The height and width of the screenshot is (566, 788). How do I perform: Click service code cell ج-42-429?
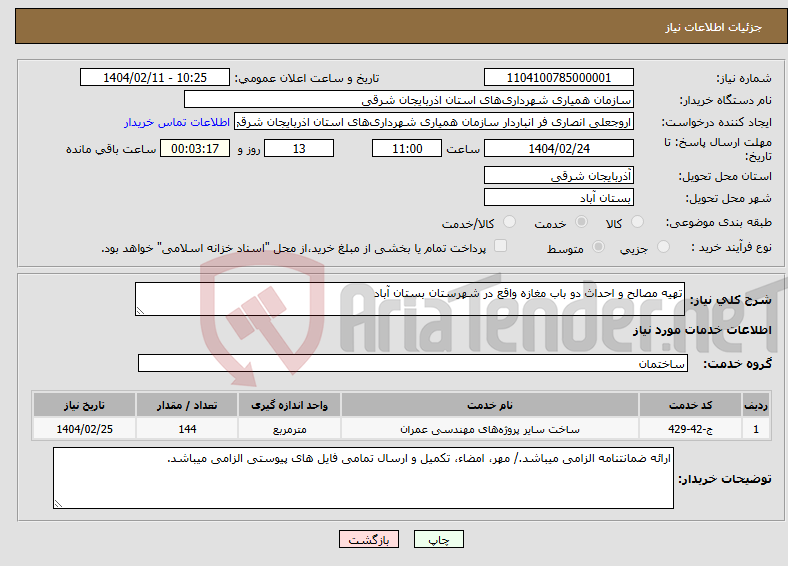691,429
